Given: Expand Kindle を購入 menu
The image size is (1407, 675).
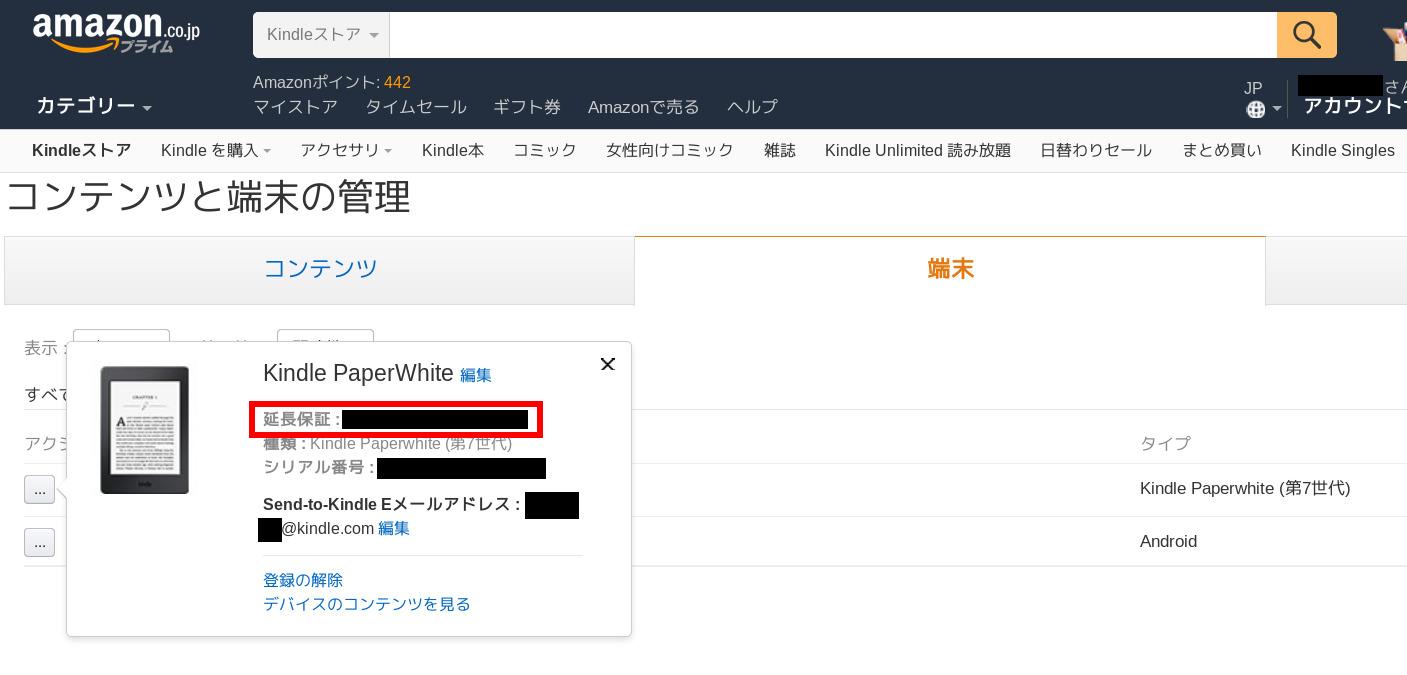Looking at the screenshot, I should [216, 150].
